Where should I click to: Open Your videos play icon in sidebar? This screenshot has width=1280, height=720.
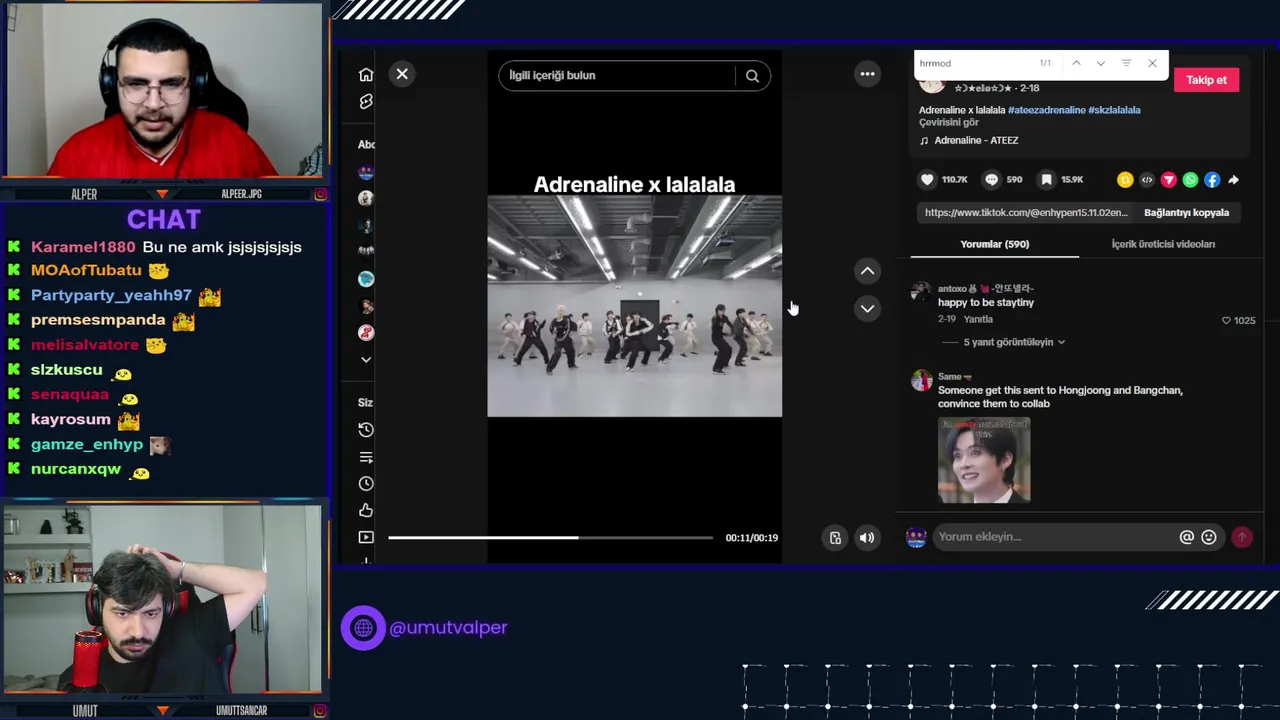click(366, 538)
